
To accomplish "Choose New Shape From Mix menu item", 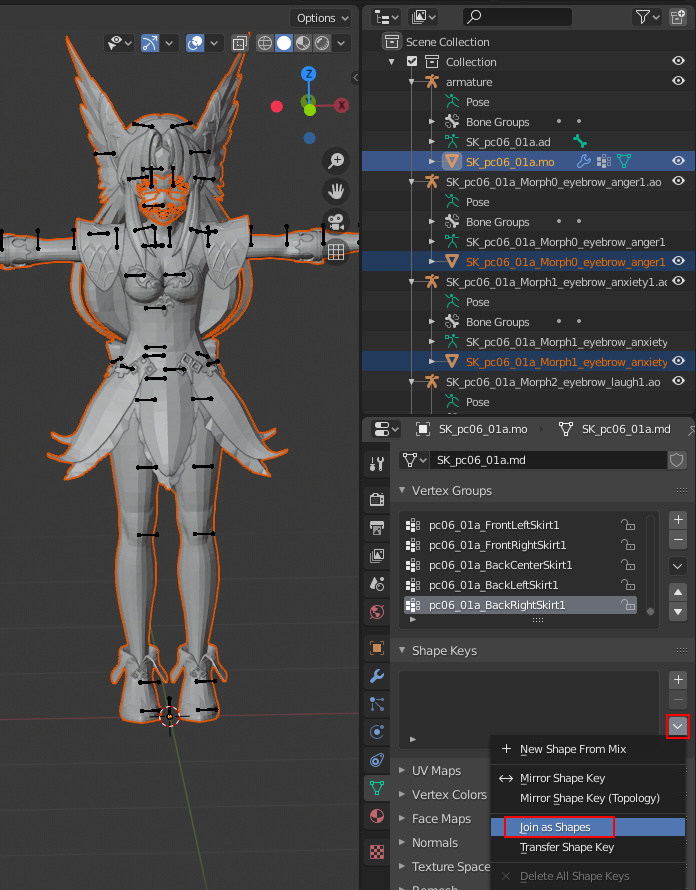I will tap(588, 749).
